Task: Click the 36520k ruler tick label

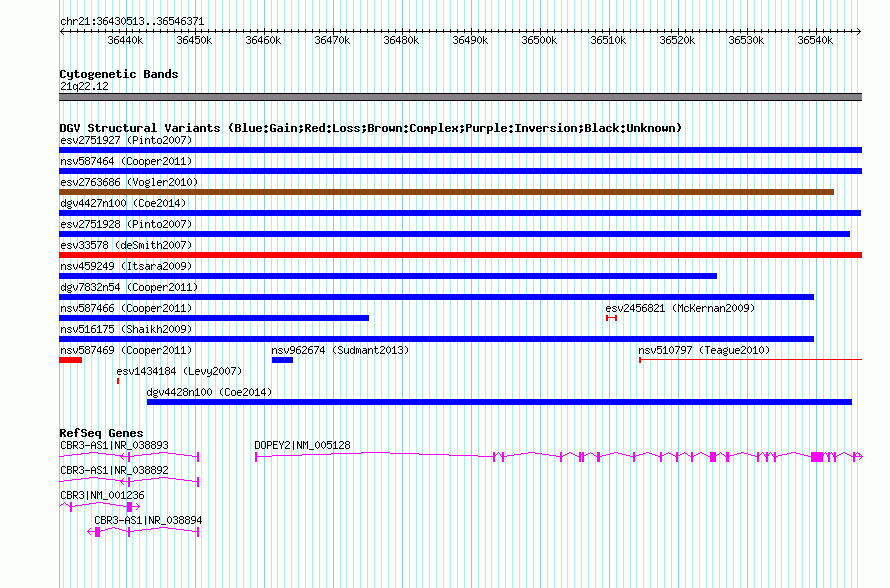Action: coord(677,41)
